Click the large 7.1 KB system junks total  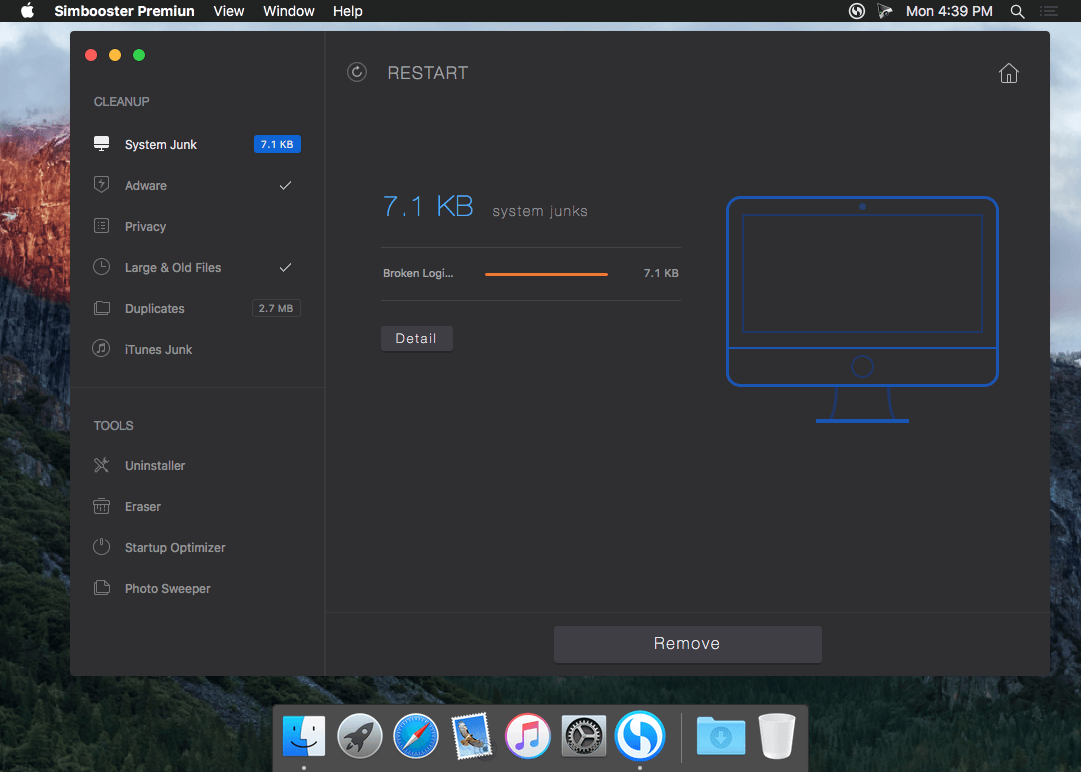(x=428, y=206)
